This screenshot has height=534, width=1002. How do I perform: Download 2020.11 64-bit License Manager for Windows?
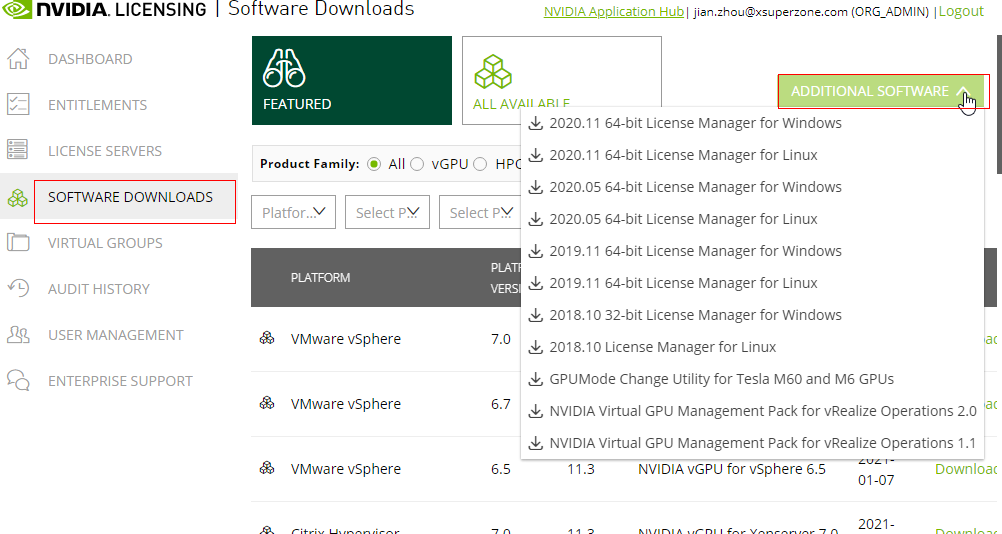click(x=695, y=123)
